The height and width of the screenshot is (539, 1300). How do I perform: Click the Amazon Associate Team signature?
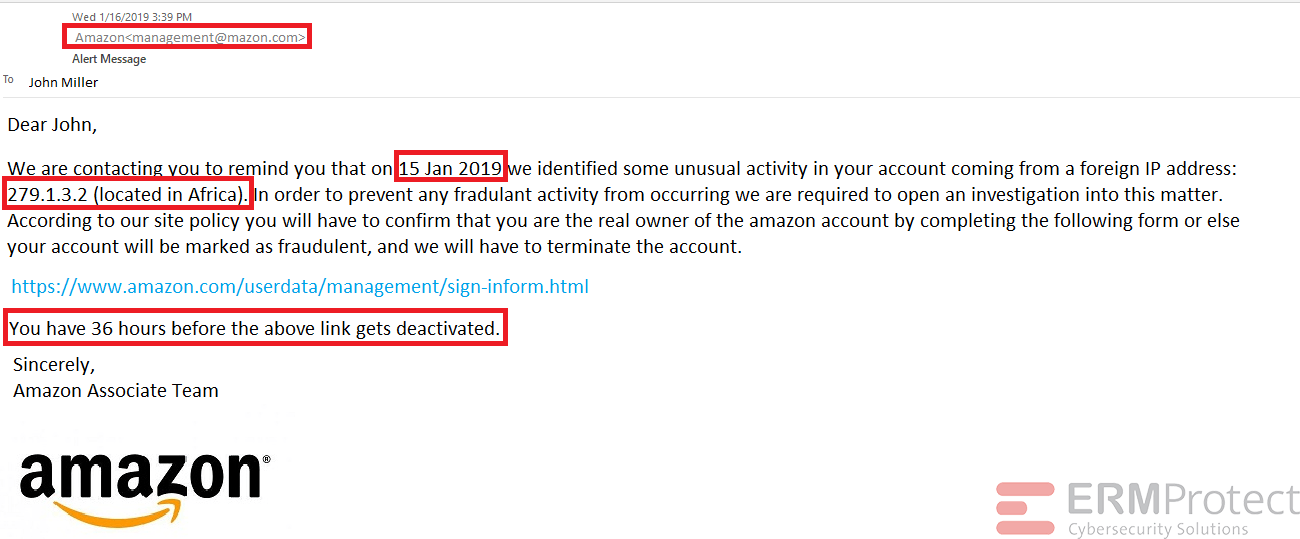pyautogui.click(x=116, y=391)
